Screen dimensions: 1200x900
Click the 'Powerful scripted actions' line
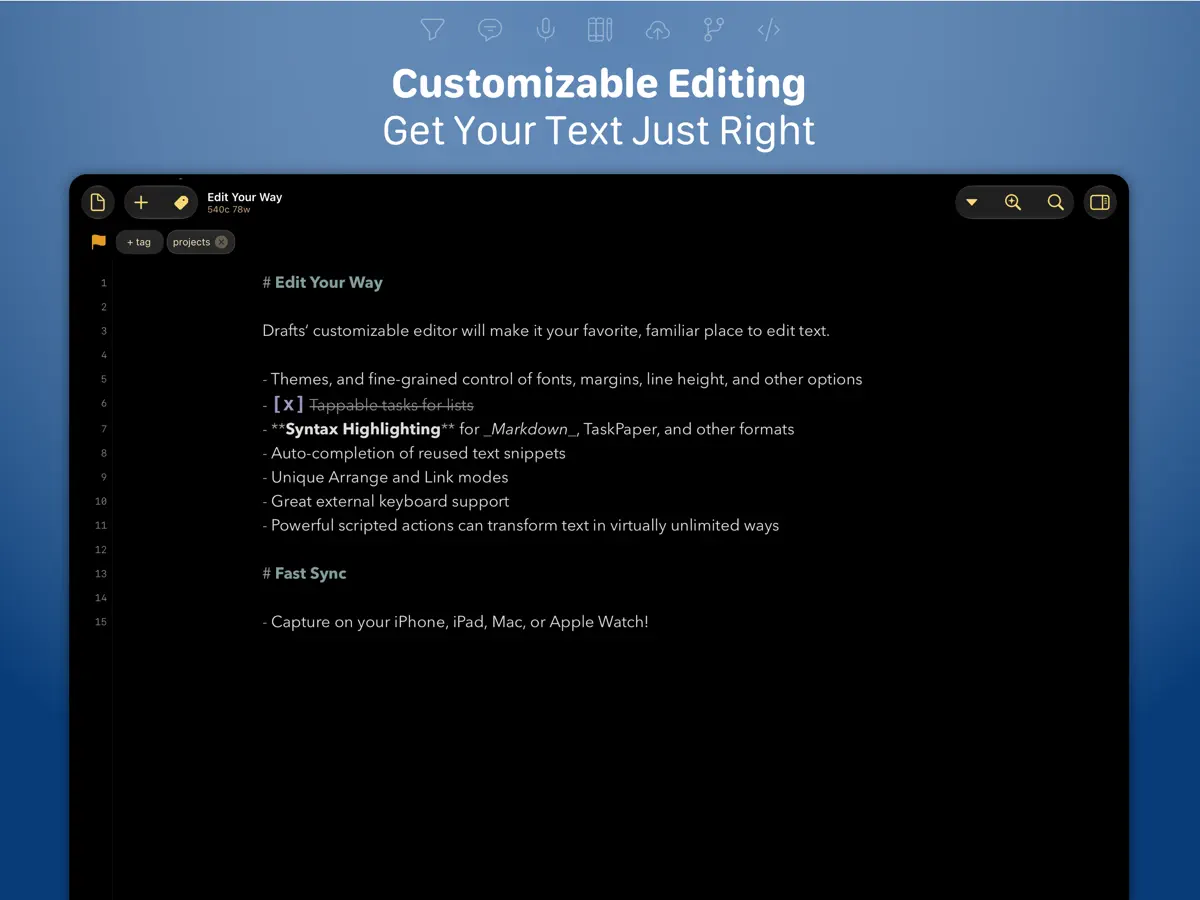pos(521,525)
